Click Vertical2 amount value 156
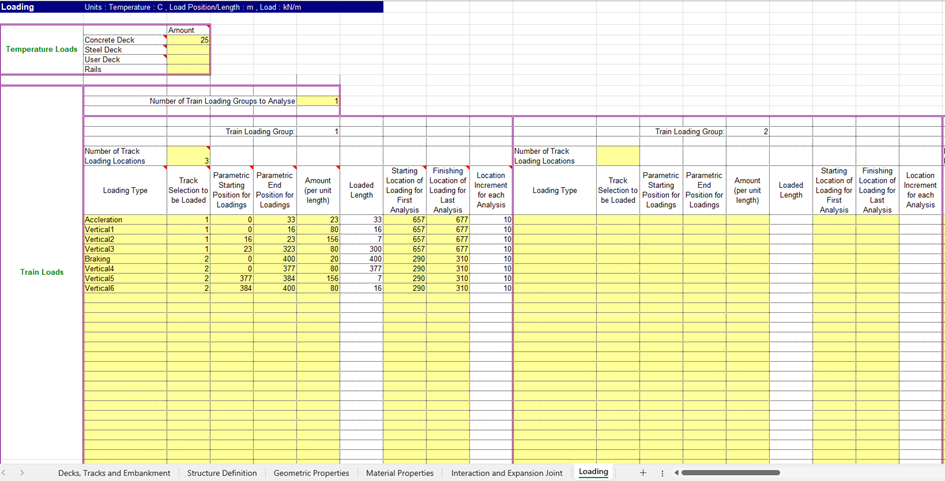This screenshot has height=481, width=945. pyautogui.click(x=318, y=239)
